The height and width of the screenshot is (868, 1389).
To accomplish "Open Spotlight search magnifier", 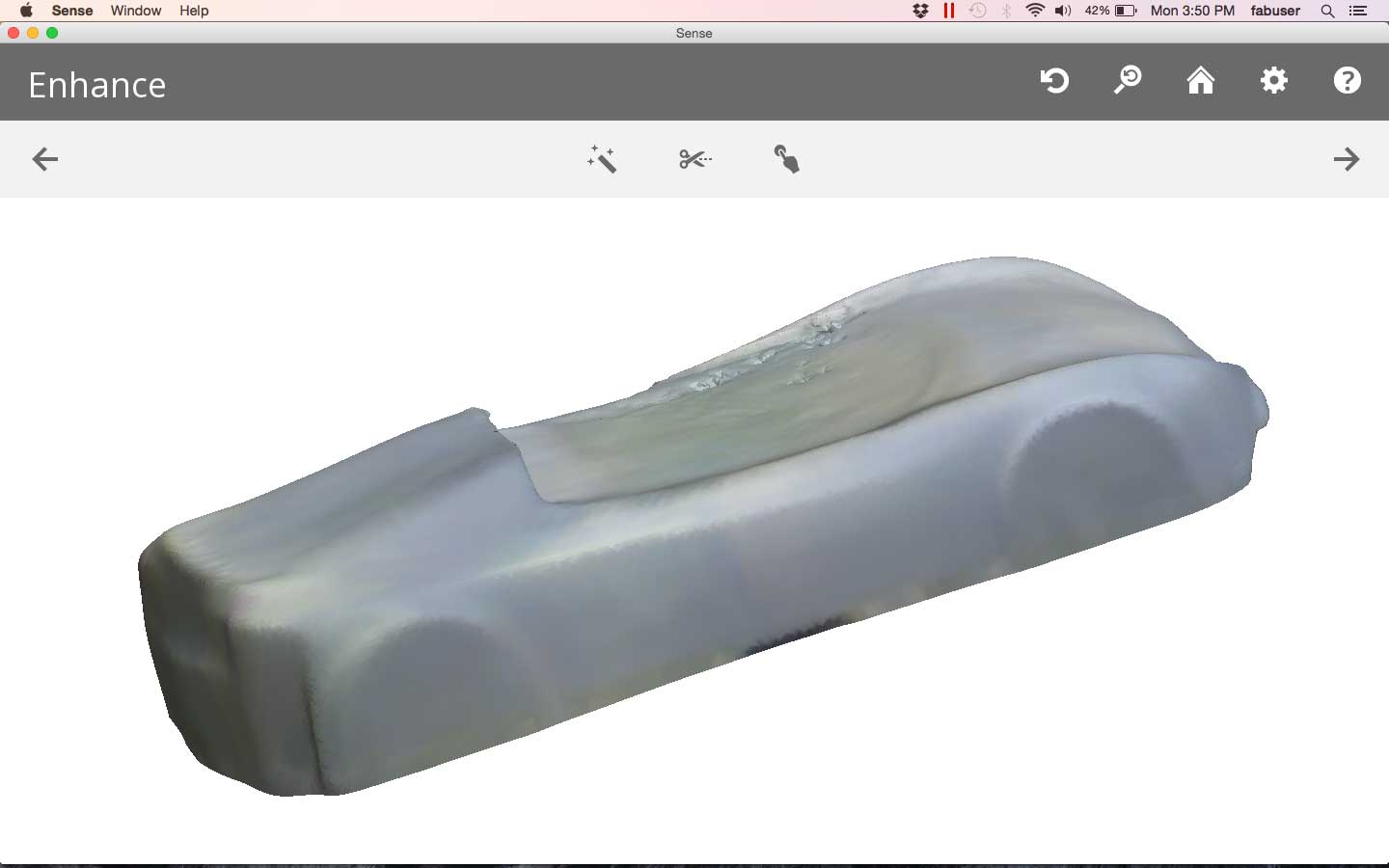I will pyautogui.click(x=1328, y=11).
